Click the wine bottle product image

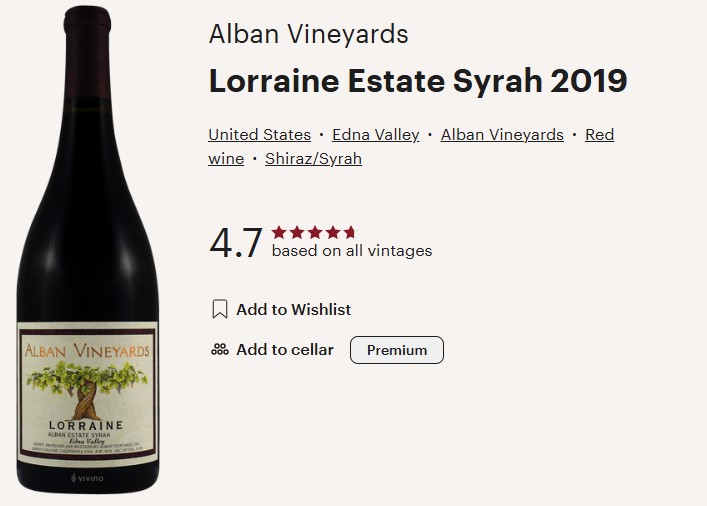pyautogui.click(x=88, y=250)
